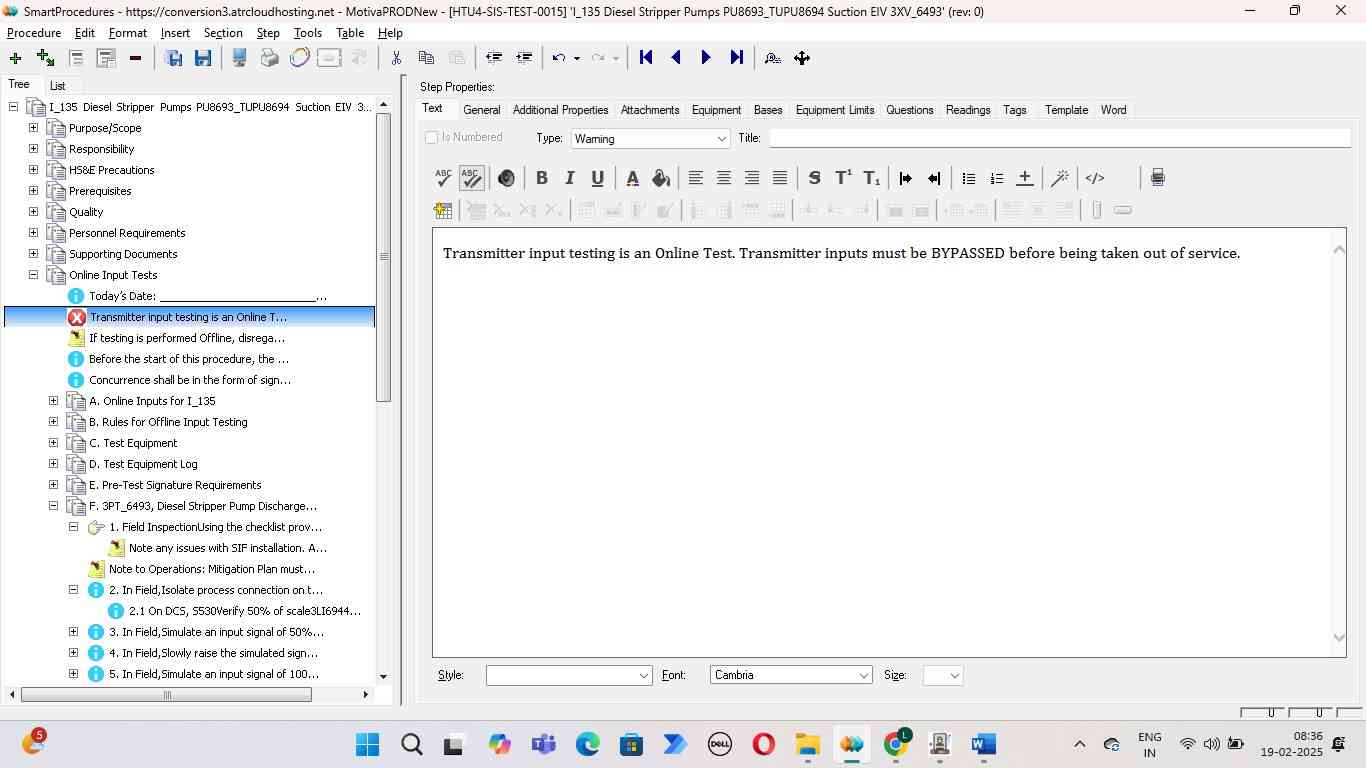Open the Tools menu
This screenshot has height=768, width=1366.
(x=308, y=33)
